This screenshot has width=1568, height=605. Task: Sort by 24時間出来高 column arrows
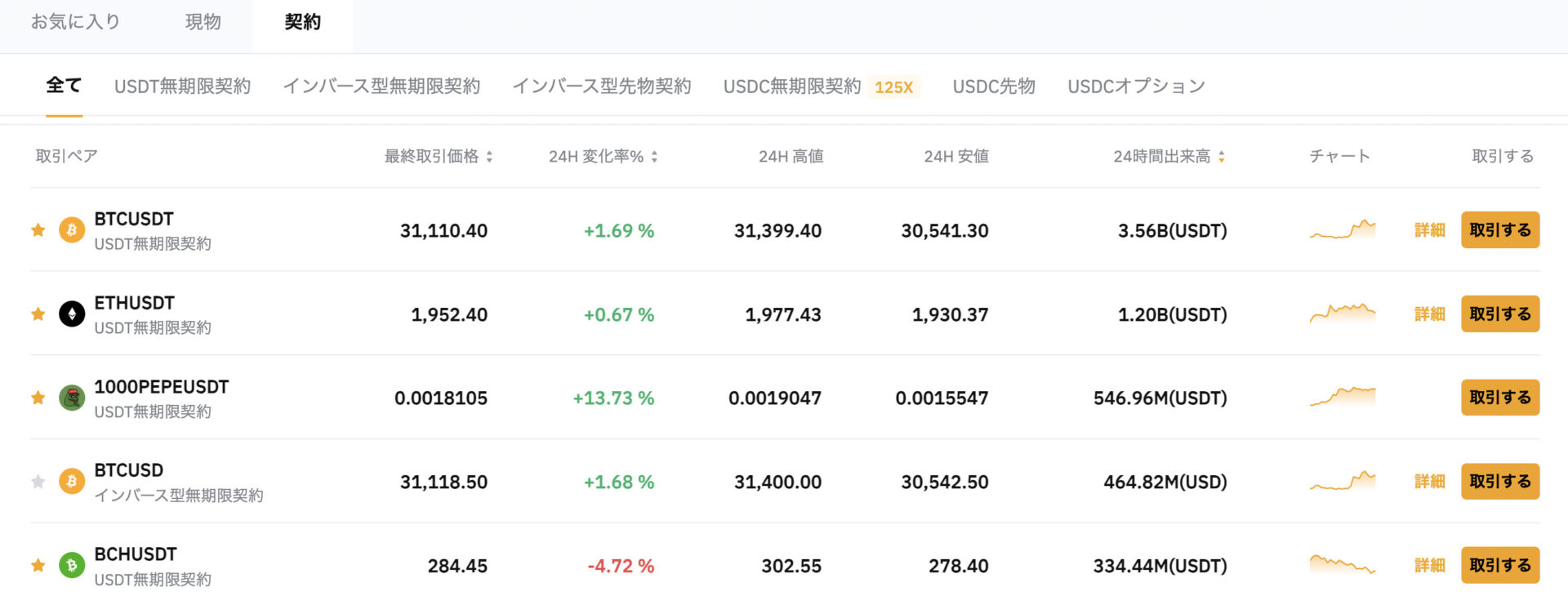pyautogui.click(x=1222, y=157)
